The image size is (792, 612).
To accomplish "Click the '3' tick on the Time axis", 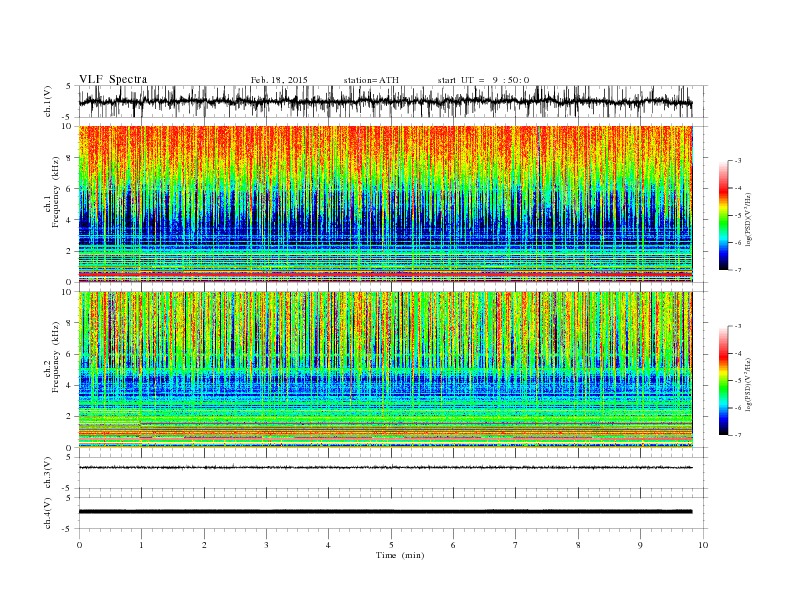I will pyautogui.click(x=267, y=545).
